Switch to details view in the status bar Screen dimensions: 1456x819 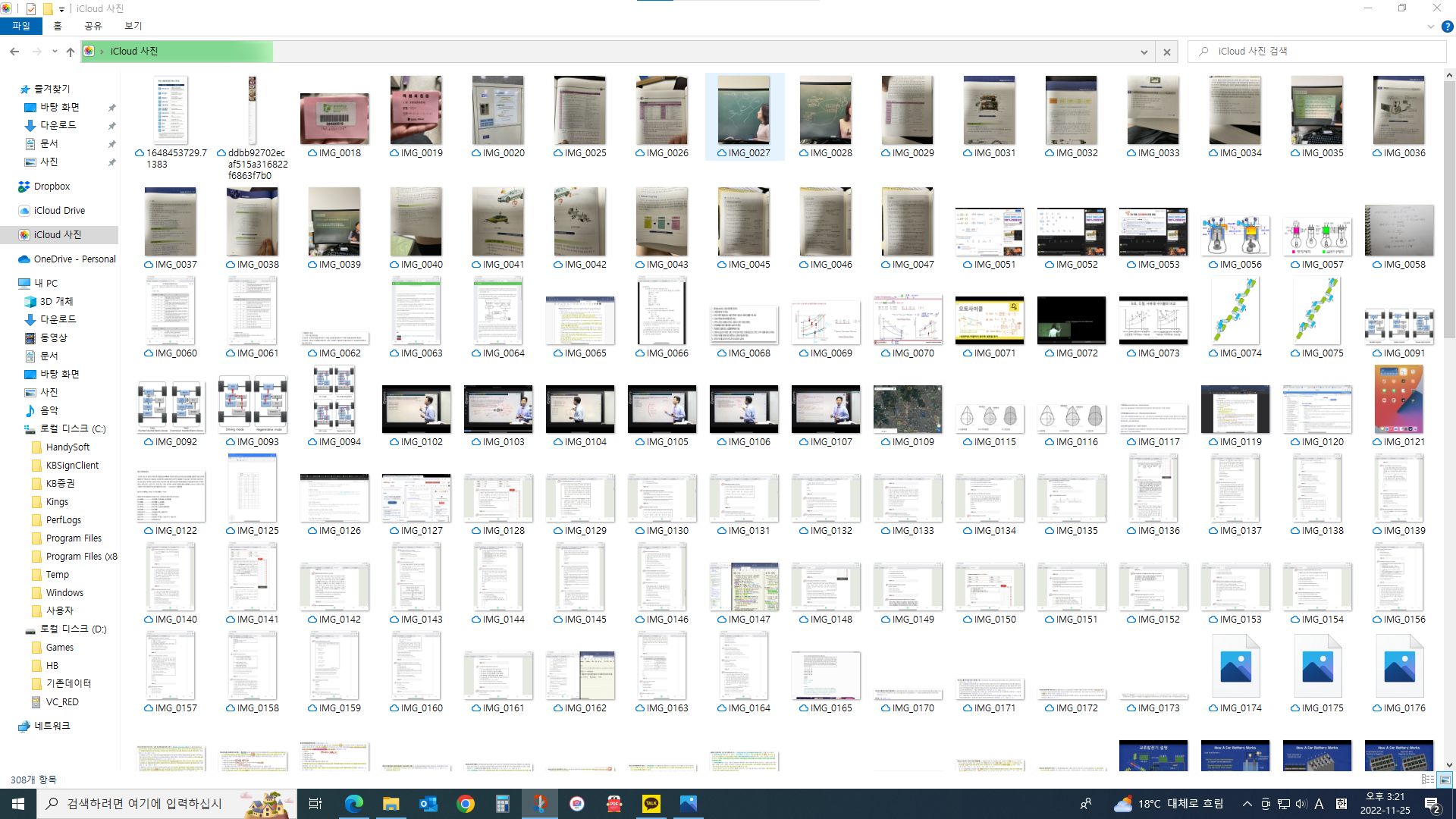(1427, 780)
